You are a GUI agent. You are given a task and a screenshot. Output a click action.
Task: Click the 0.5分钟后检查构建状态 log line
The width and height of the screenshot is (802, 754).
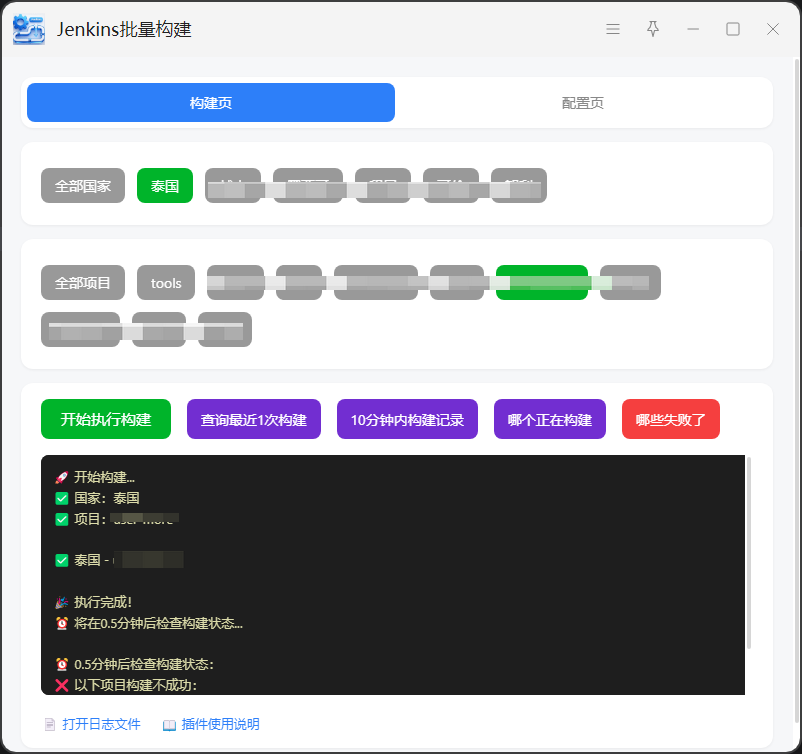[x=135, y=664]
